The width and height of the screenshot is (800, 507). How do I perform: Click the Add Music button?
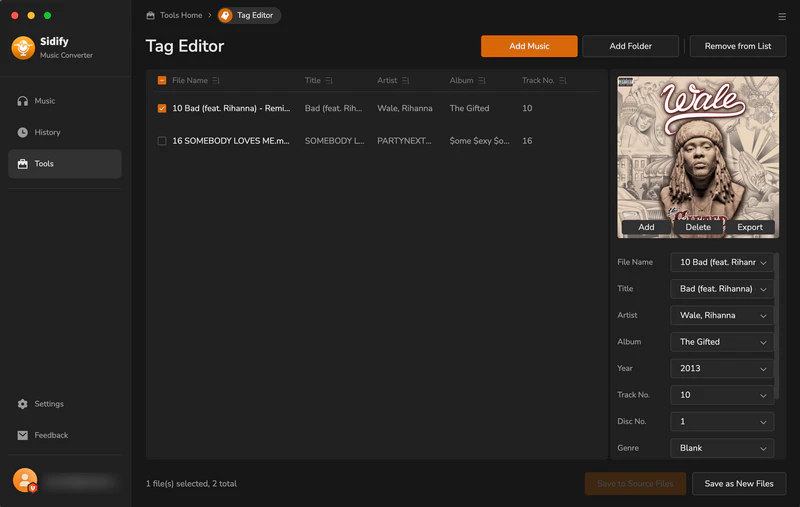pos(529,46)
